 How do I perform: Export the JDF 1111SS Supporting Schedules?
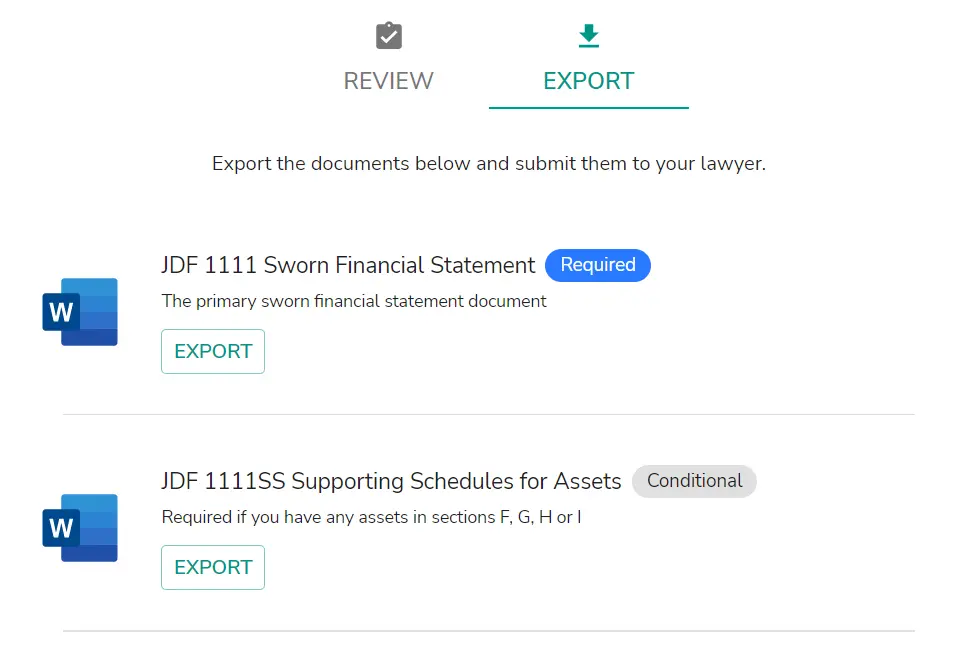[x=213, y=567]
